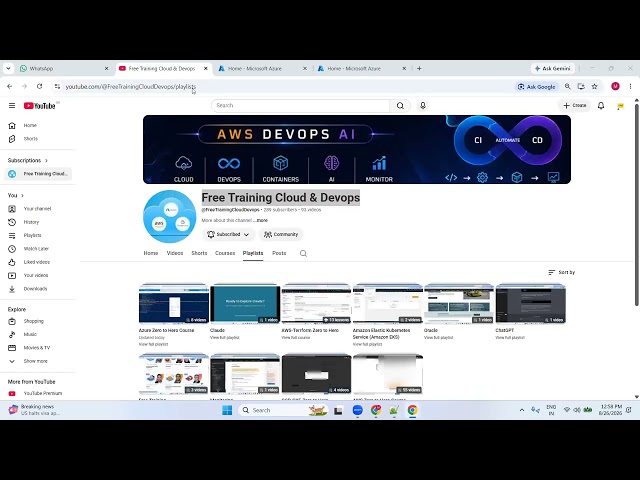This screenshot has width=640, height=480.
Task: Switch to channel Posts tab
Action: pos(279,253)
